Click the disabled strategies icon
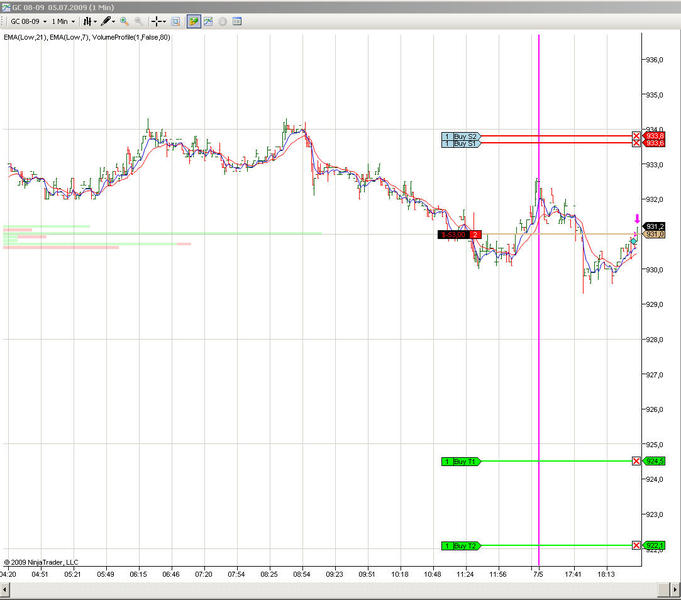 pyautogui.click(x=222, y=21)
